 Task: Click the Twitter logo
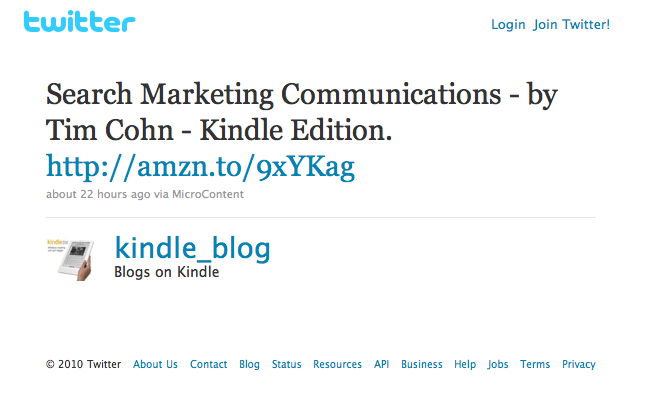pos(79,22)
